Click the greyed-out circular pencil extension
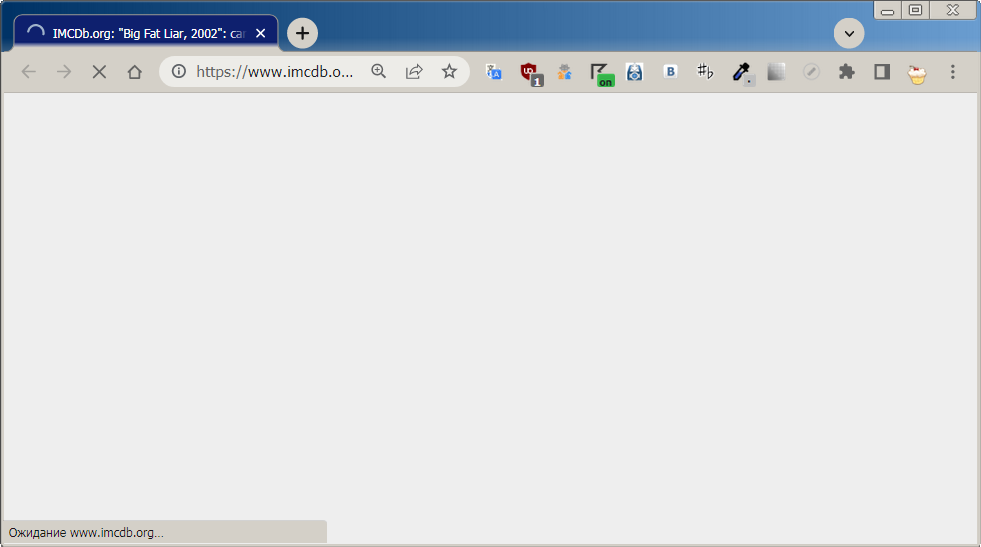 point(811,72)
